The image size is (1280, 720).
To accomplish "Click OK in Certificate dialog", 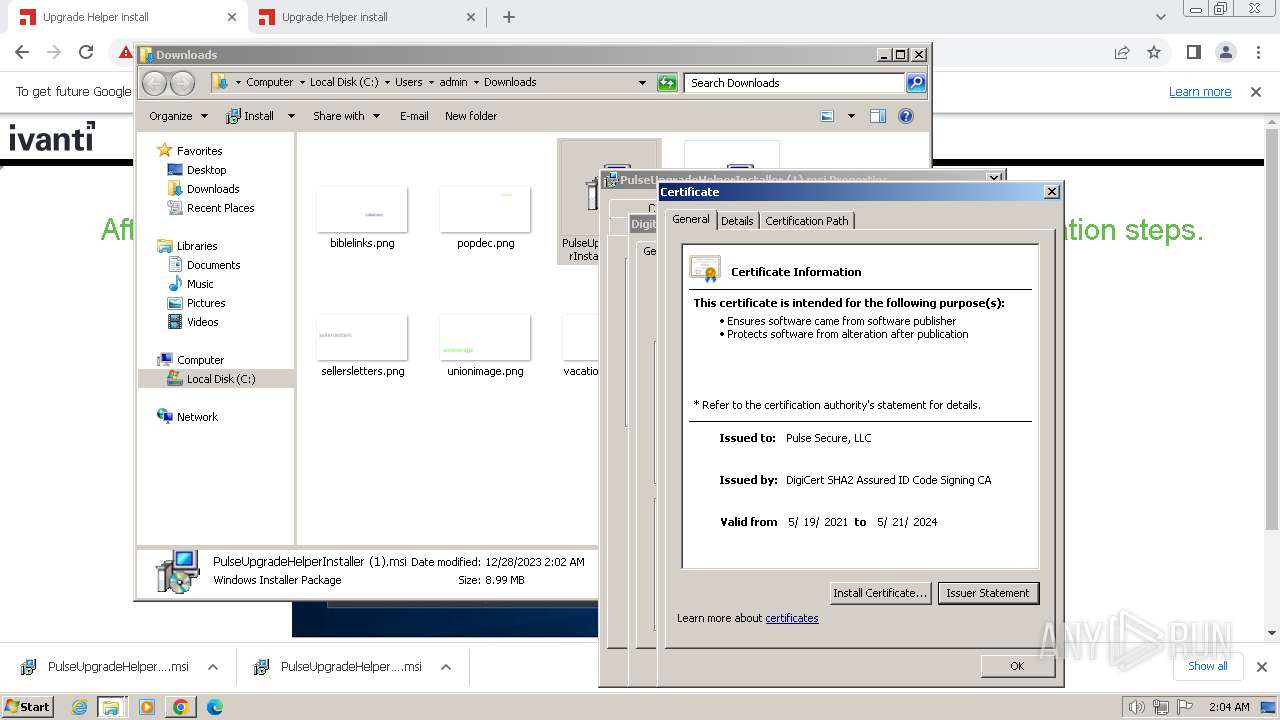I will tap(1017, 666).
